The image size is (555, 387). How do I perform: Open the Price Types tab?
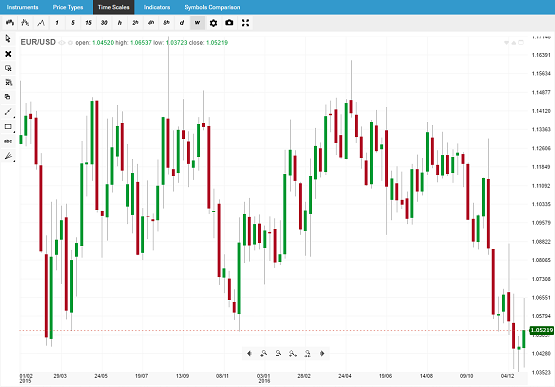click(x=68, y=7)
